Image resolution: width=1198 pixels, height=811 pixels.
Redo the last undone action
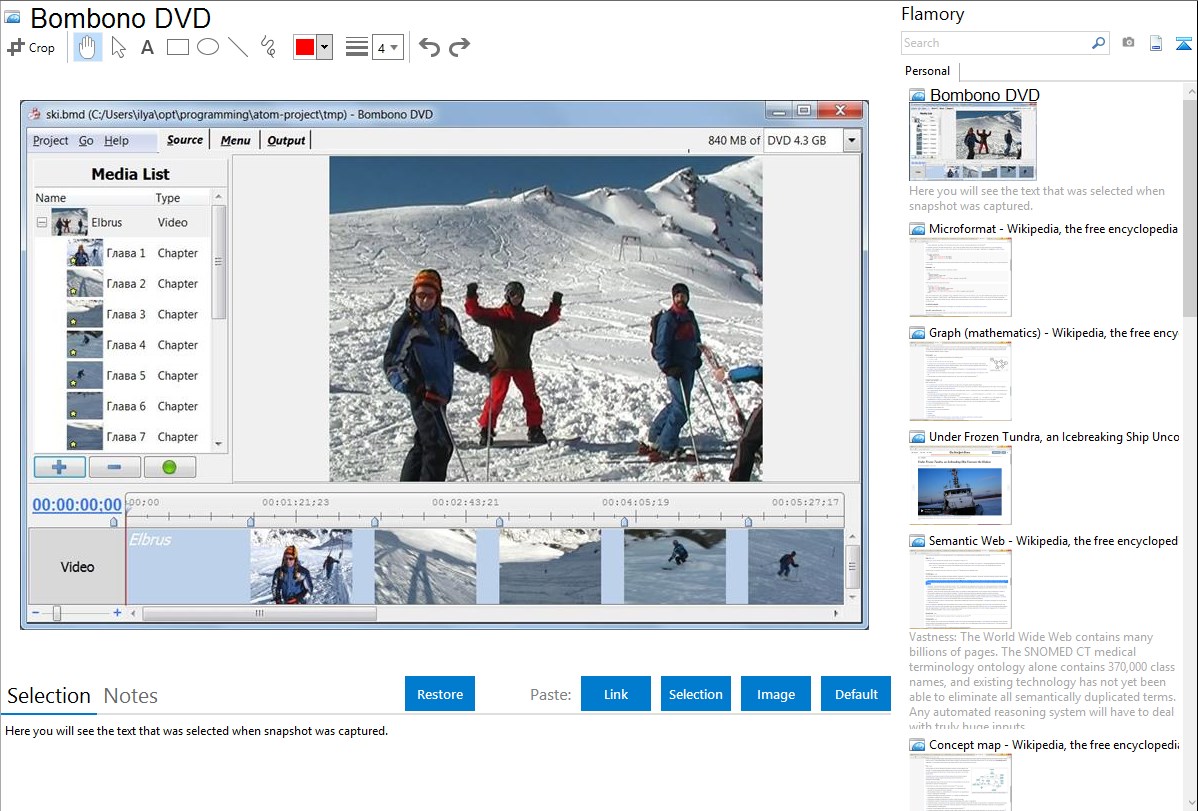click(x=459, y=47)
